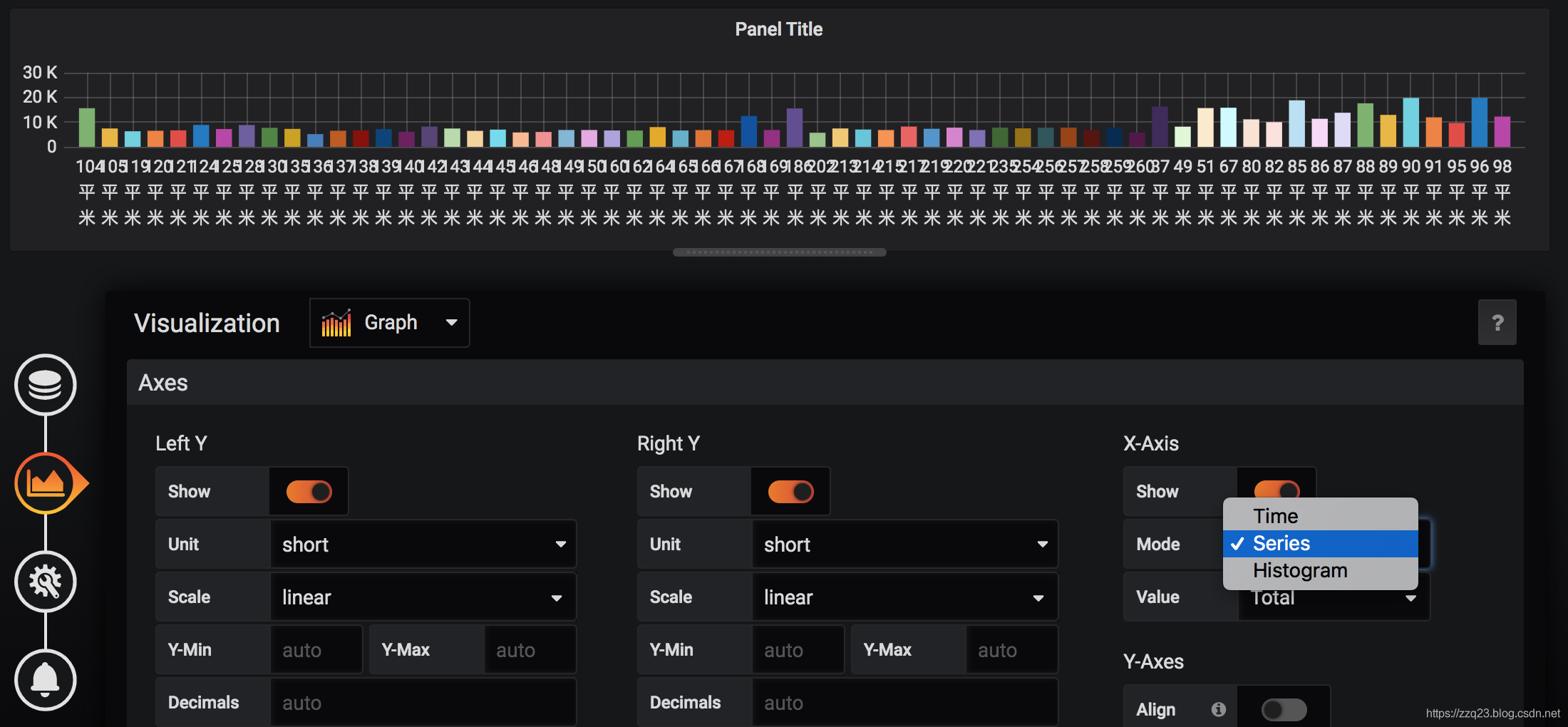
Task: Choose Series in the Mode menu
Action: [x=1321, y=543]
